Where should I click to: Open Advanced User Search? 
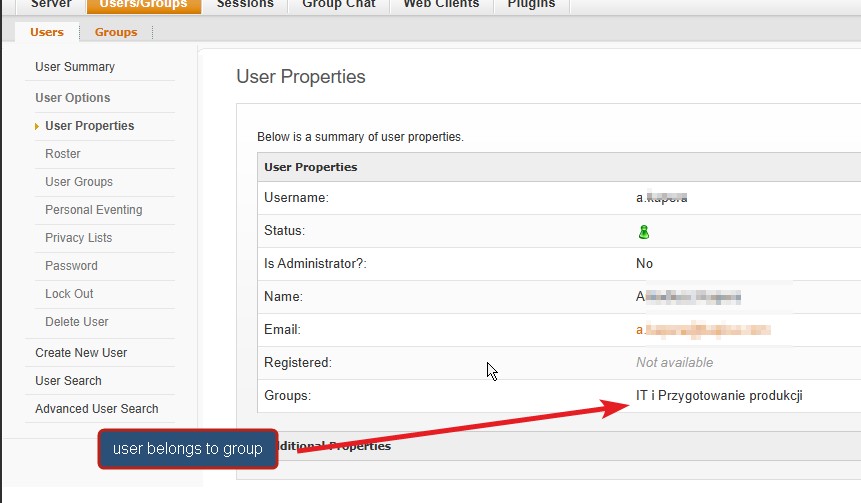click(x=97, y=409)
